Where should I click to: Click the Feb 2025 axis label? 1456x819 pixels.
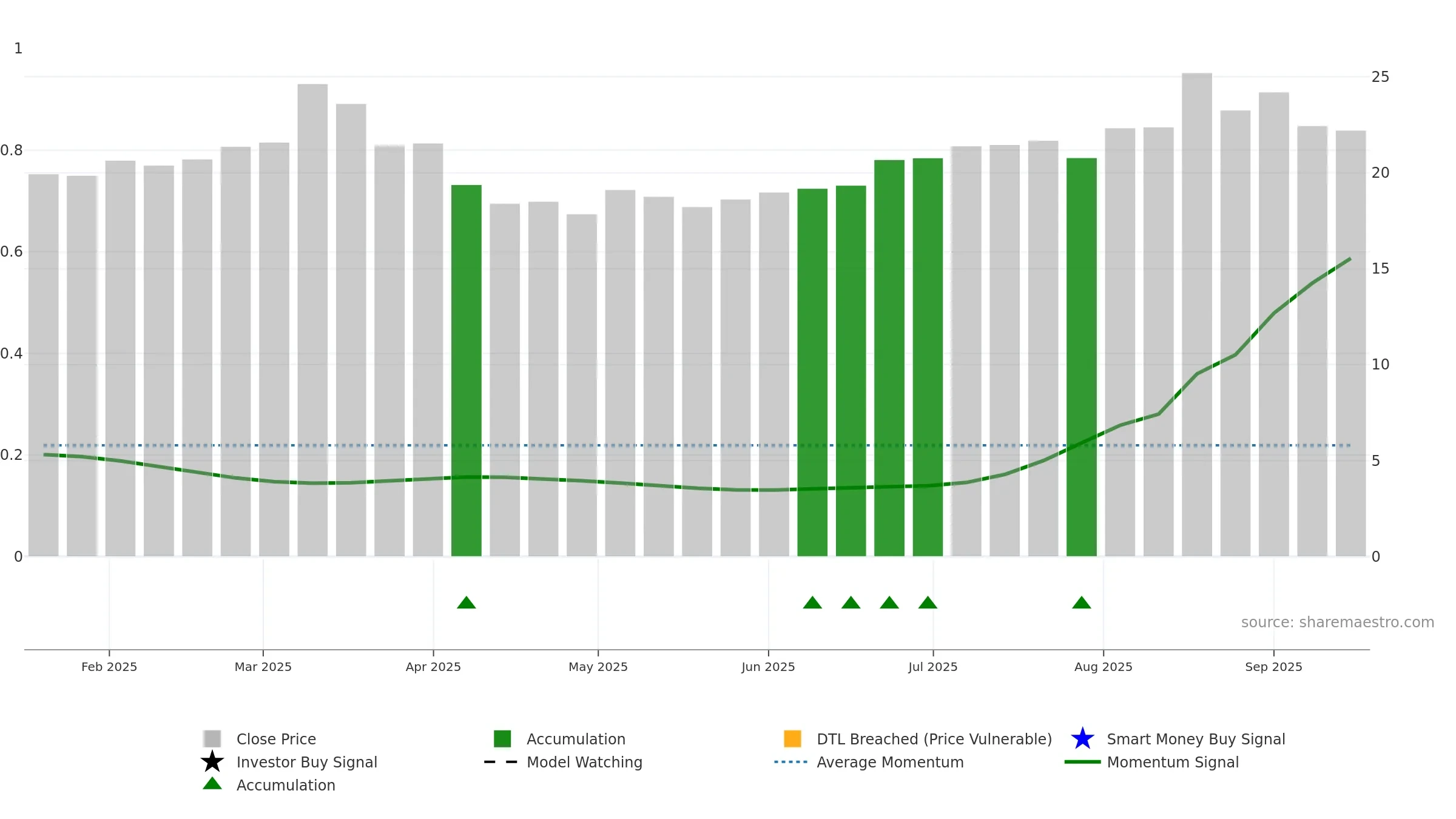point(109,667)
